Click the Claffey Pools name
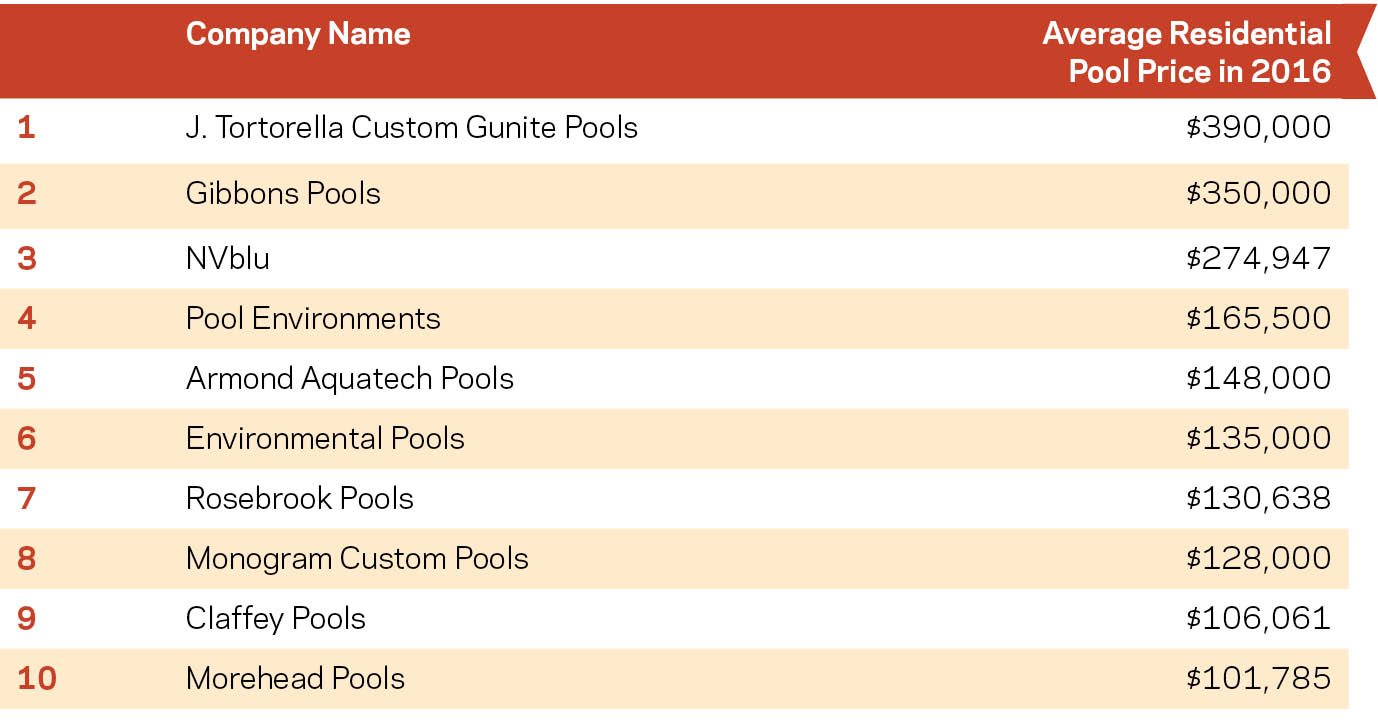 tap(275, 618)
